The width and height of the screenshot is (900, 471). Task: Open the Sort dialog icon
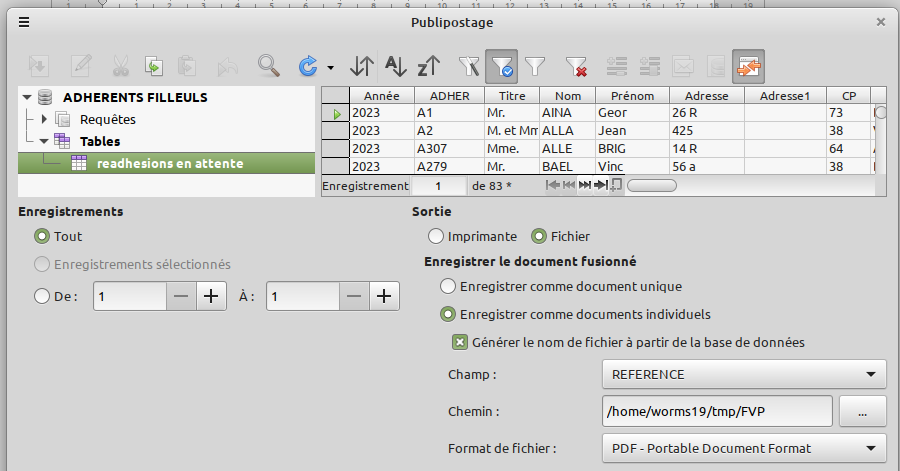[362, 67]
